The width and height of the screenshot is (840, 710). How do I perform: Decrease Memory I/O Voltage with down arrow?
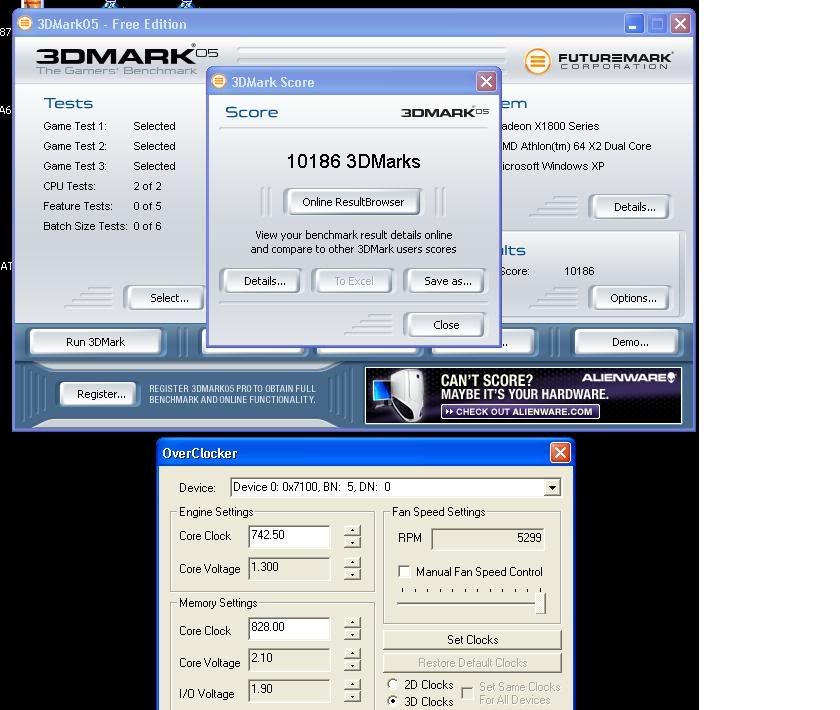coord(352,699)
